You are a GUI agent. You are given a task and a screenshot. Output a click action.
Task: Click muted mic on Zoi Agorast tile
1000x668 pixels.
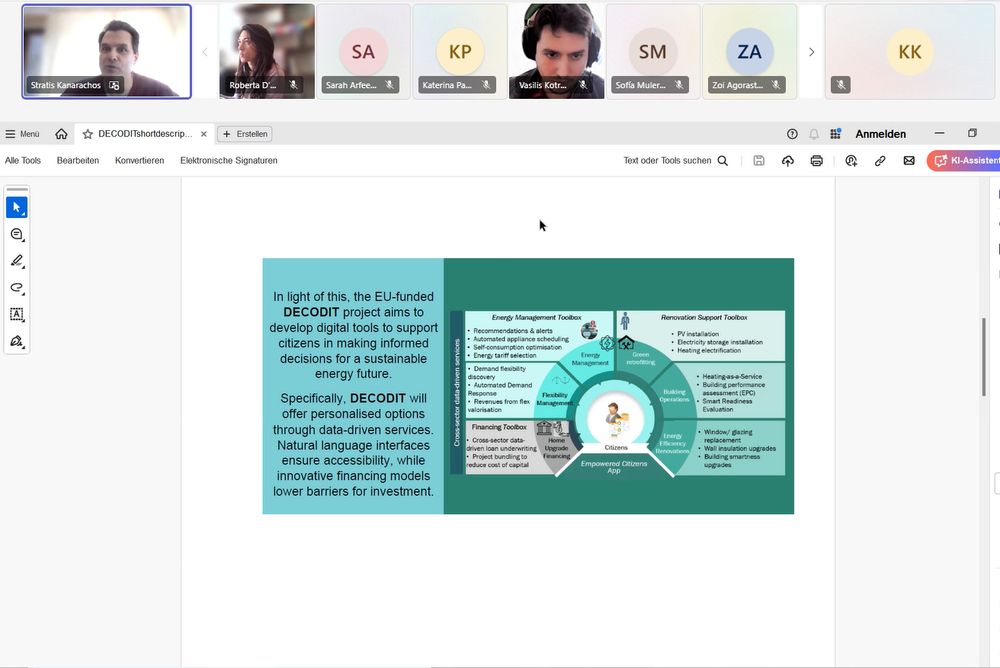[x=776, y=85]
